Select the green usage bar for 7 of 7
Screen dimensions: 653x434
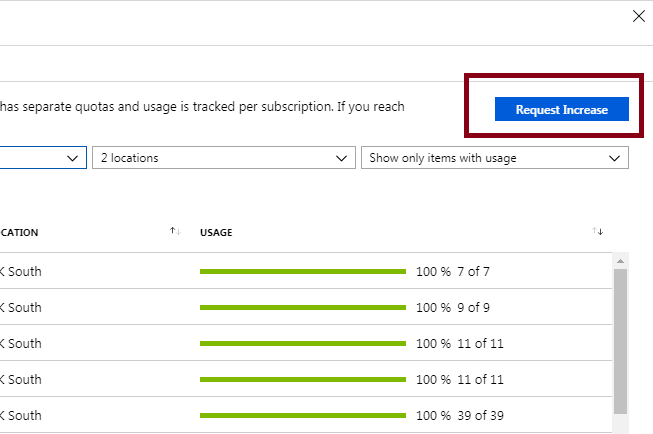(302, 271)
